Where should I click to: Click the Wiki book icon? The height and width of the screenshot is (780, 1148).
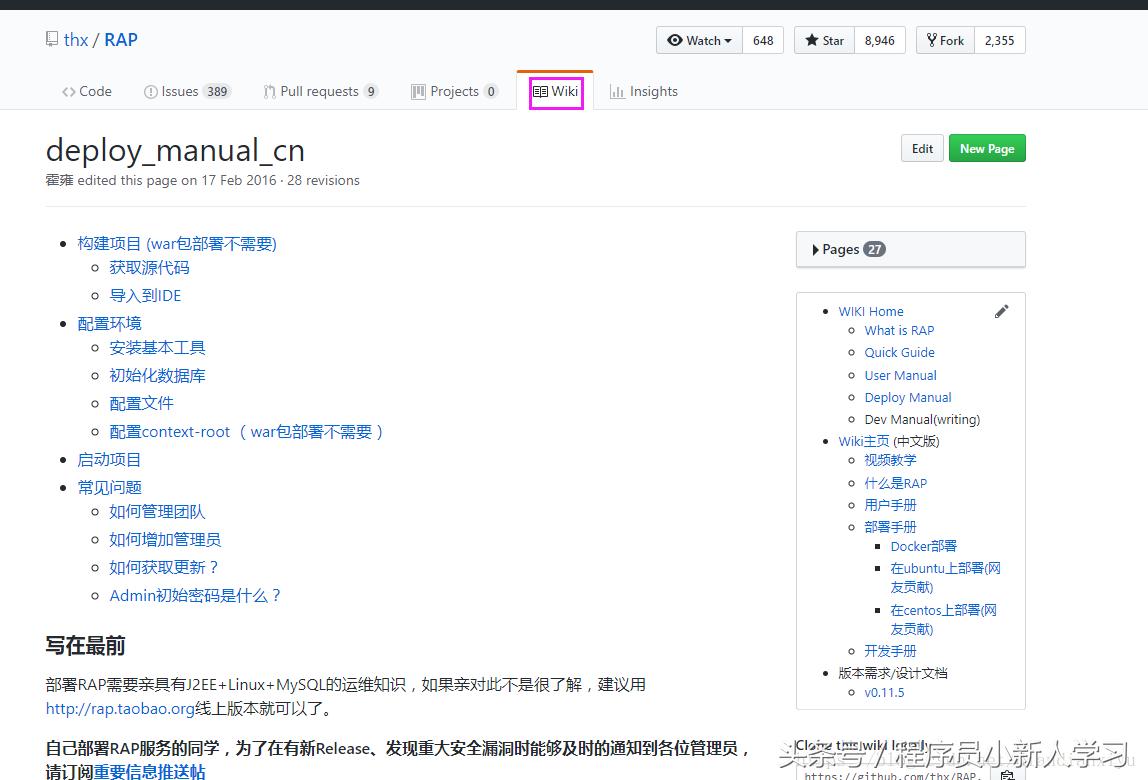tap(540, 90)
